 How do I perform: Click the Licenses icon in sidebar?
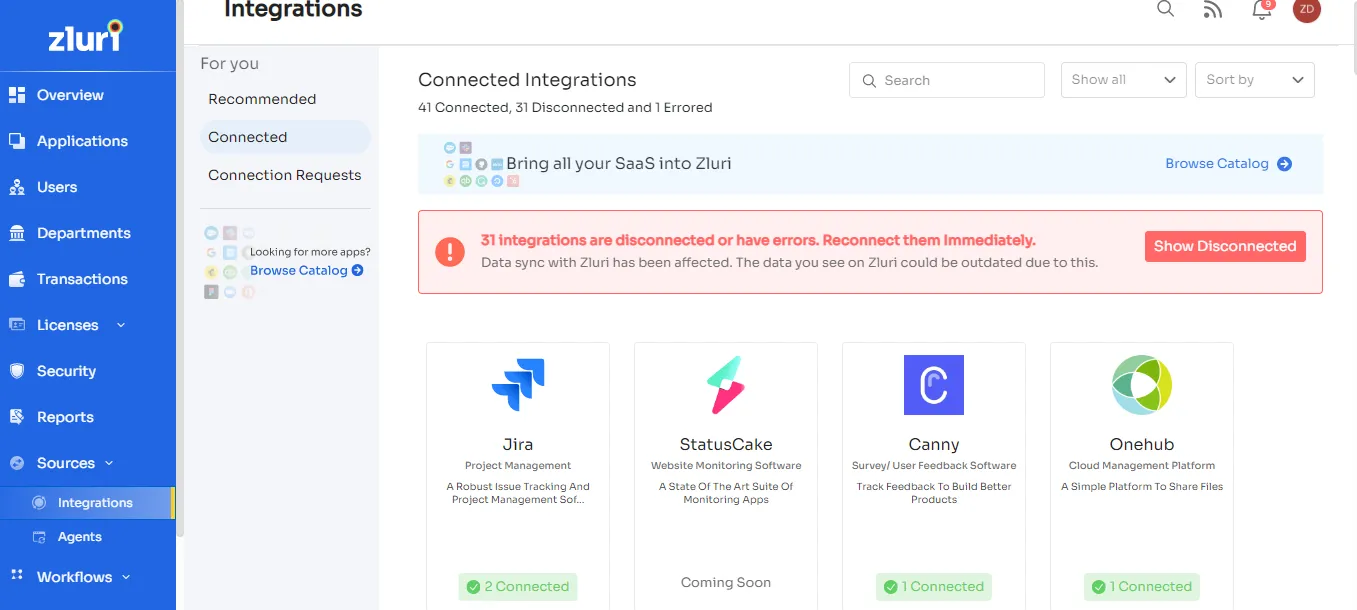tap(17, 325)
